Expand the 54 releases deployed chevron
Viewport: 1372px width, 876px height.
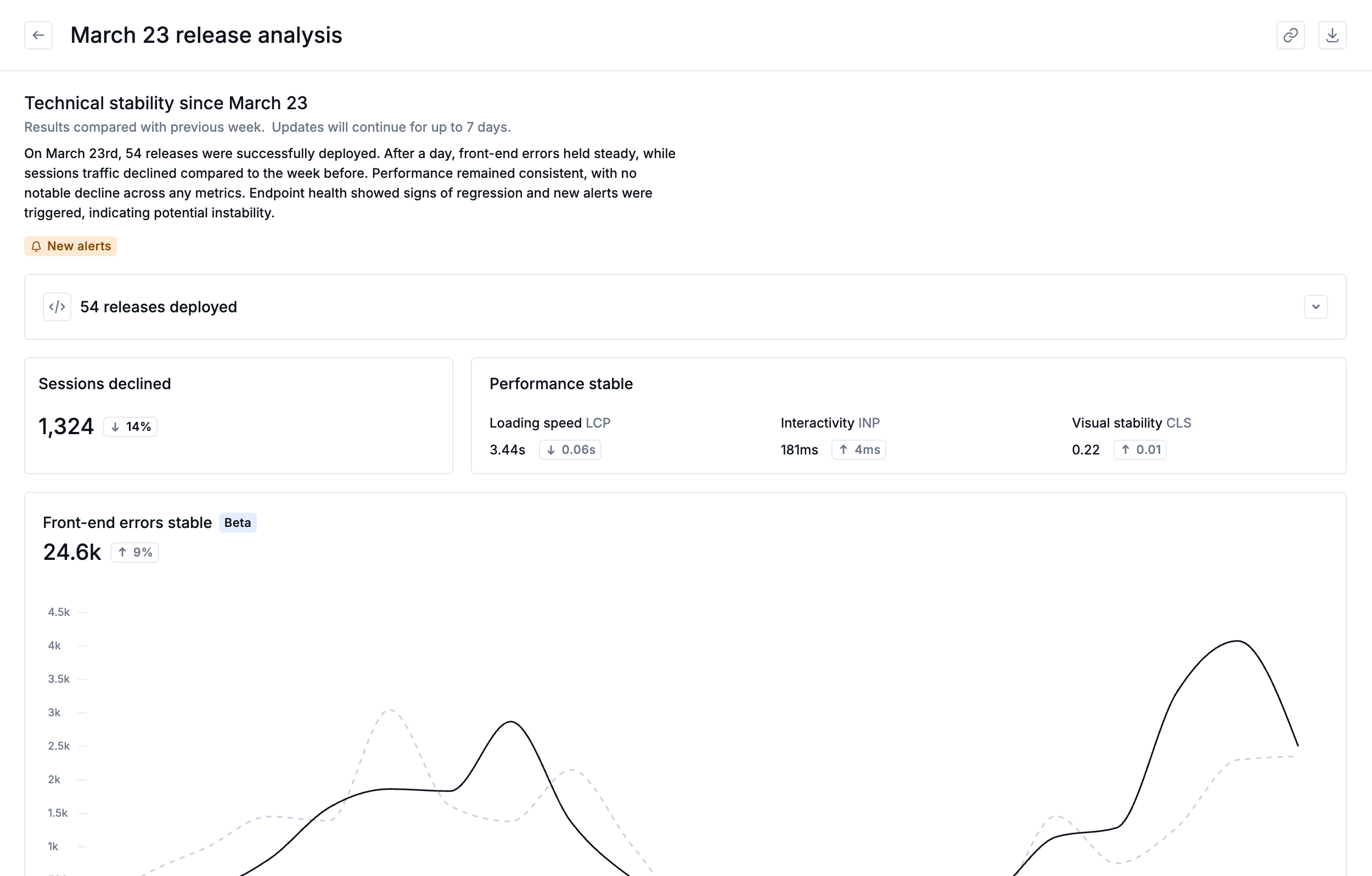point(1315,307)
